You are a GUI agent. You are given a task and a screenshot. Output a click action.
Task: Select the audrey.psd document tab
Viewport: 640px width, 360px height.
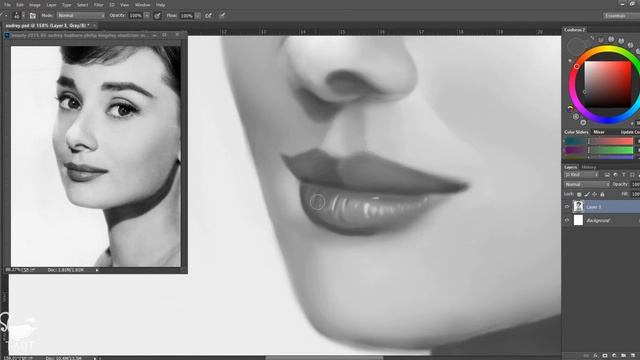[x=47, y=25]
